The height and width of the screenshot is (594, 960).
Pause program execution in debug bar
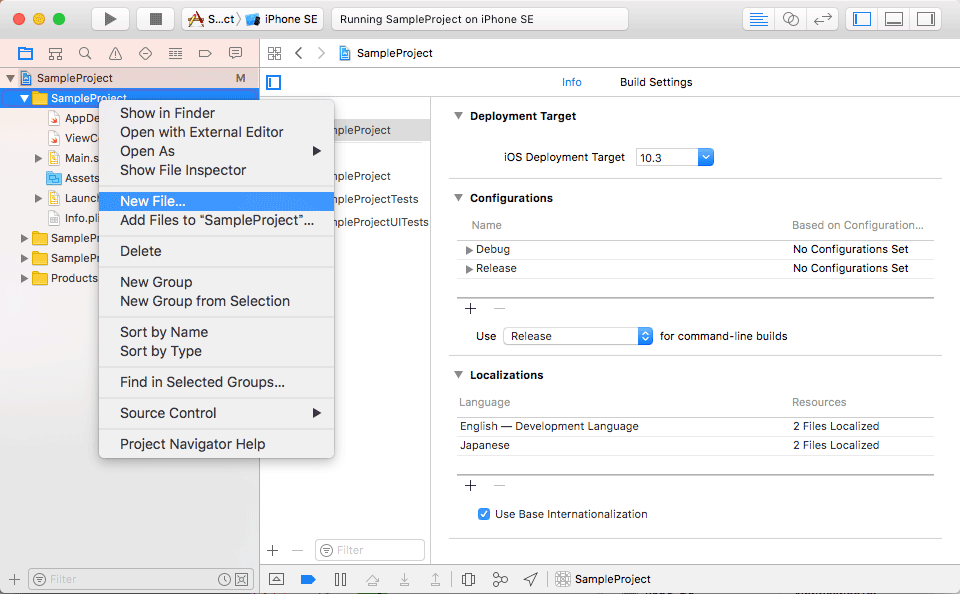[x=340, y=579]
